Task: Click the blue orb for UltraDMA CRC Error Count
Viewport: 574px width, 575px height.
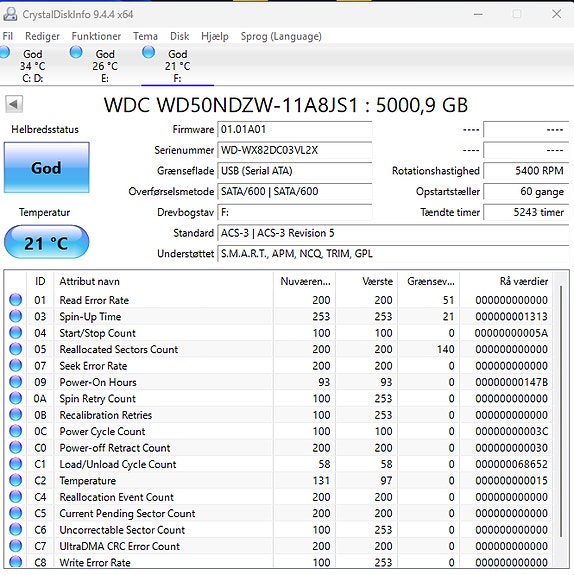Action: coord(15,546)
